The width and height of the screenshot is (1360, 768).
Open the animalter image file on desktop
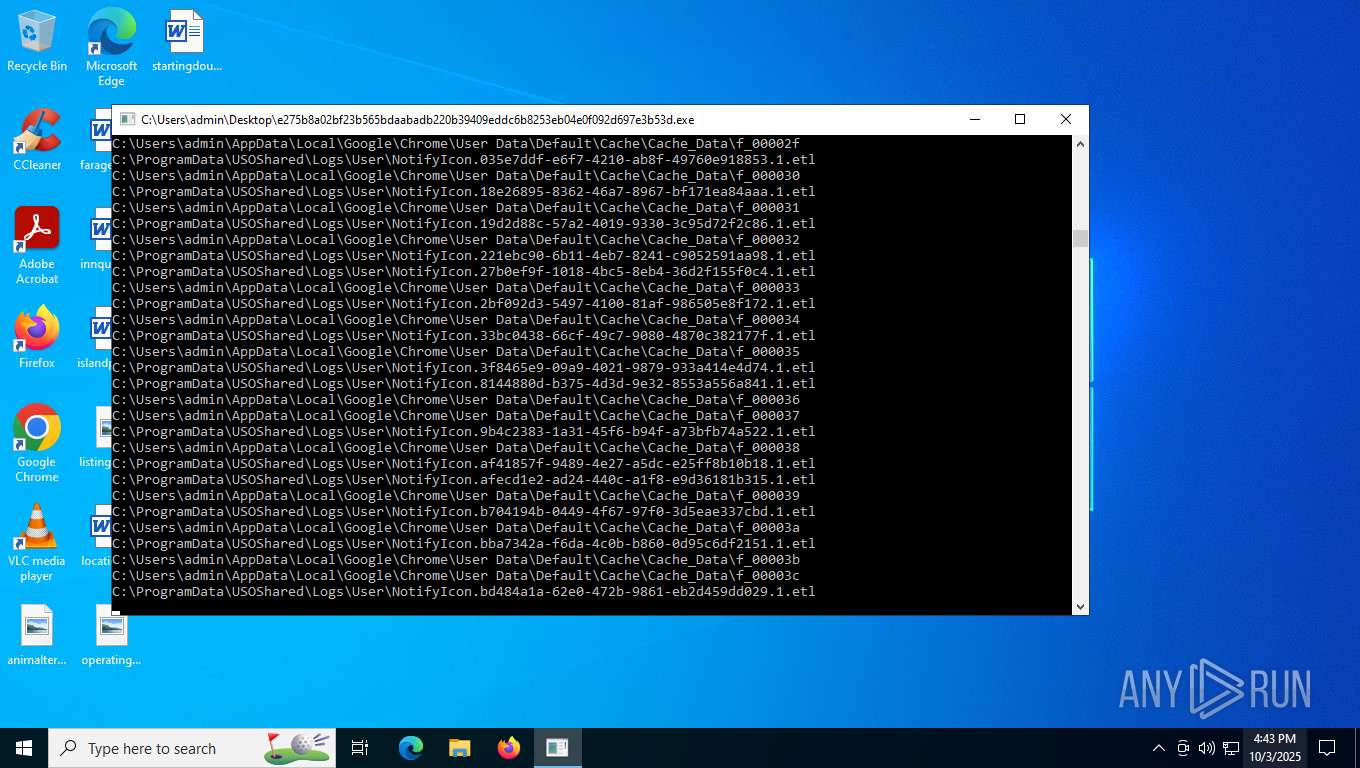37,636
